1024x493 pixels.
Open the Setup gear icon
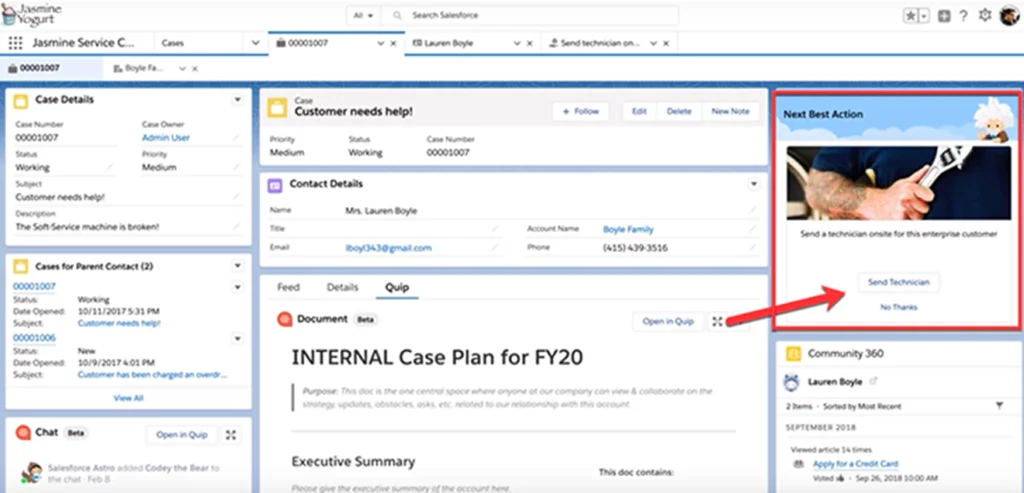(x=985, y=16)
